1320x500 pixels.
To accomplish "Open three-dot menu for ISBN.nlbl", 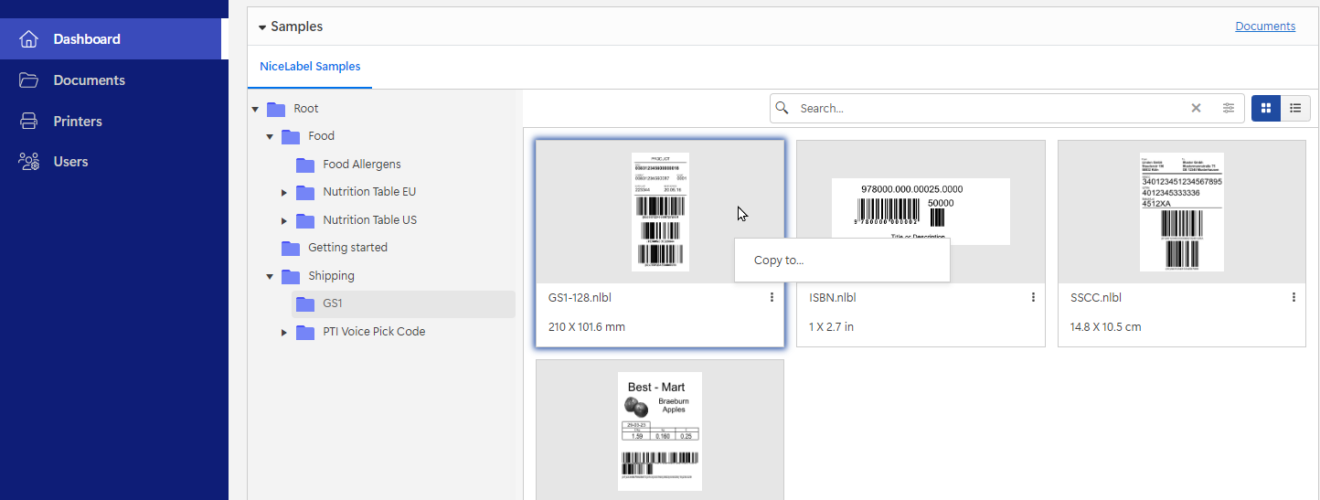I will click(x=1033, y=297).
